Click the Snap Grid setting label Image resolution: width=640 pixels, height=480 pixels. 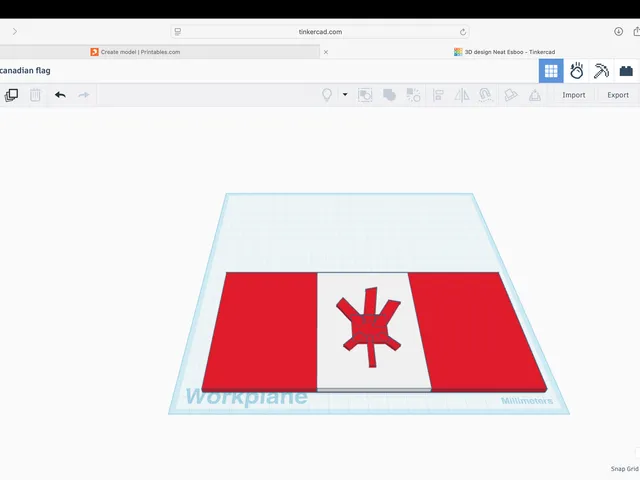624,469
